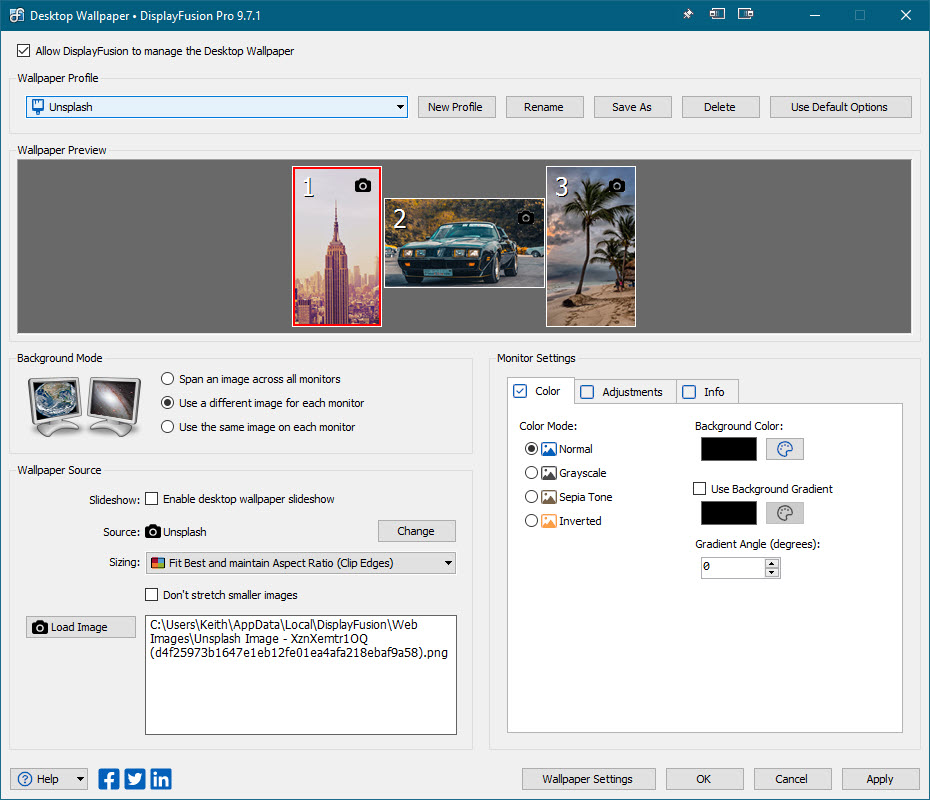The width and height of the screenshot is (930, 800).
Task: Click camera icon on monitor 1 preview
Action: point(363,186)
